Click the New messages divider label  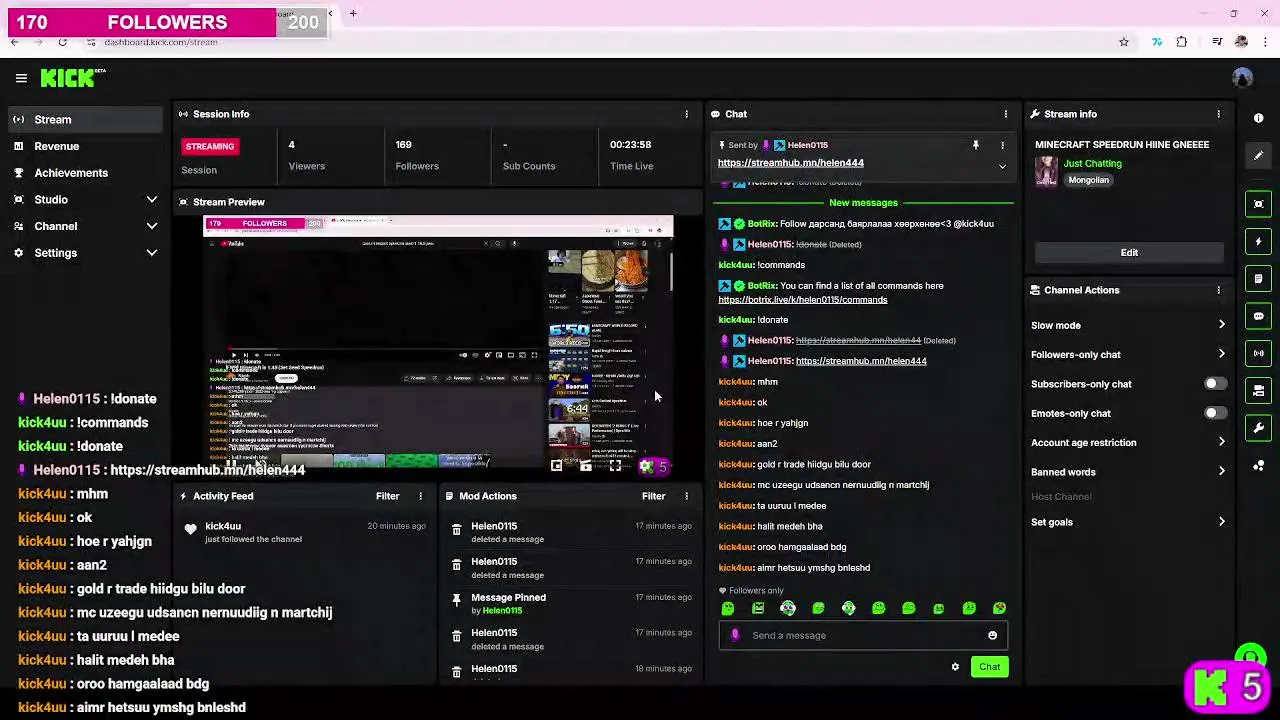click(x=863, y=203)
